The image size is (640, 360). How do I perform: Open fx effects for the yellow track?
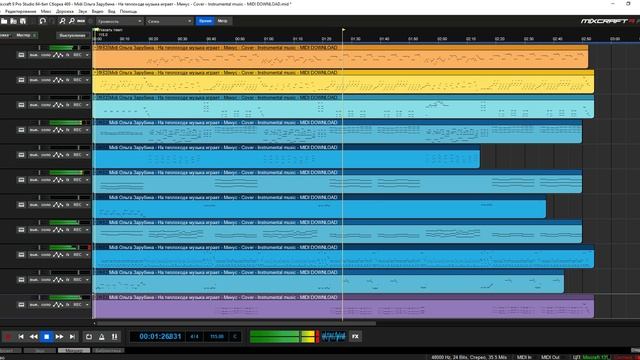pos(68,80)
